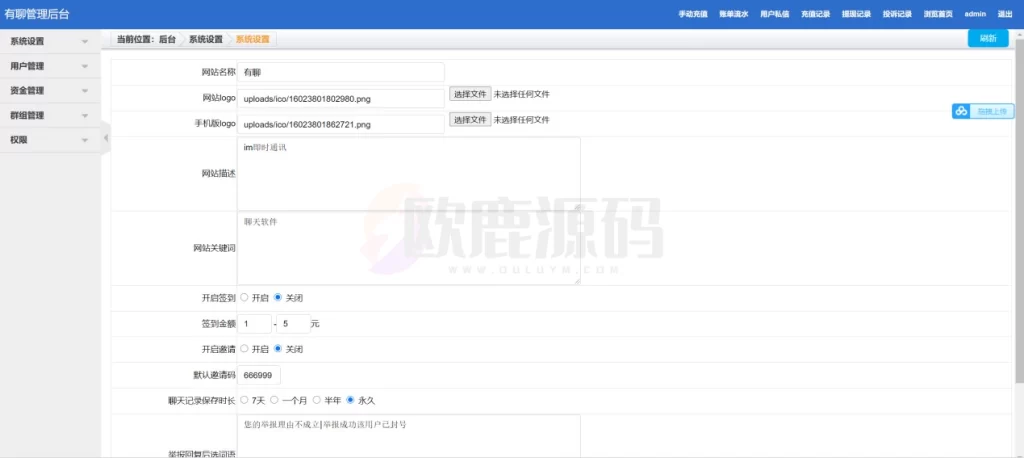This screenshot has height=458, width=1024.
Task: Expand the 系统设置 menu arrow
Action: [85, 42]
